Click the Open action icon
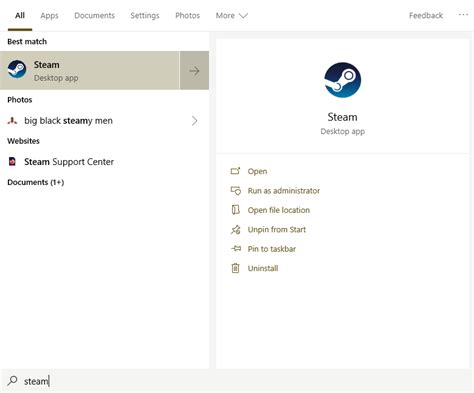Image resolution: width=474 pixels, height=393 pixels. [235, 171]
